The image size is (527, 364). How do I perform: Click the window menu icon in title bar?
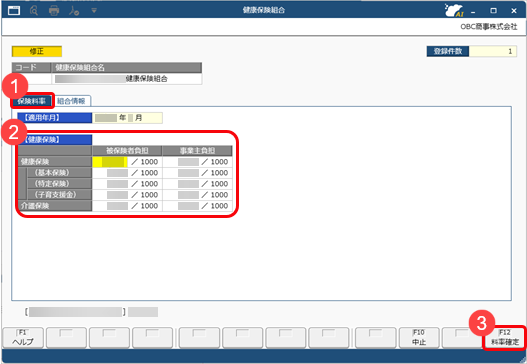point(14,10)
